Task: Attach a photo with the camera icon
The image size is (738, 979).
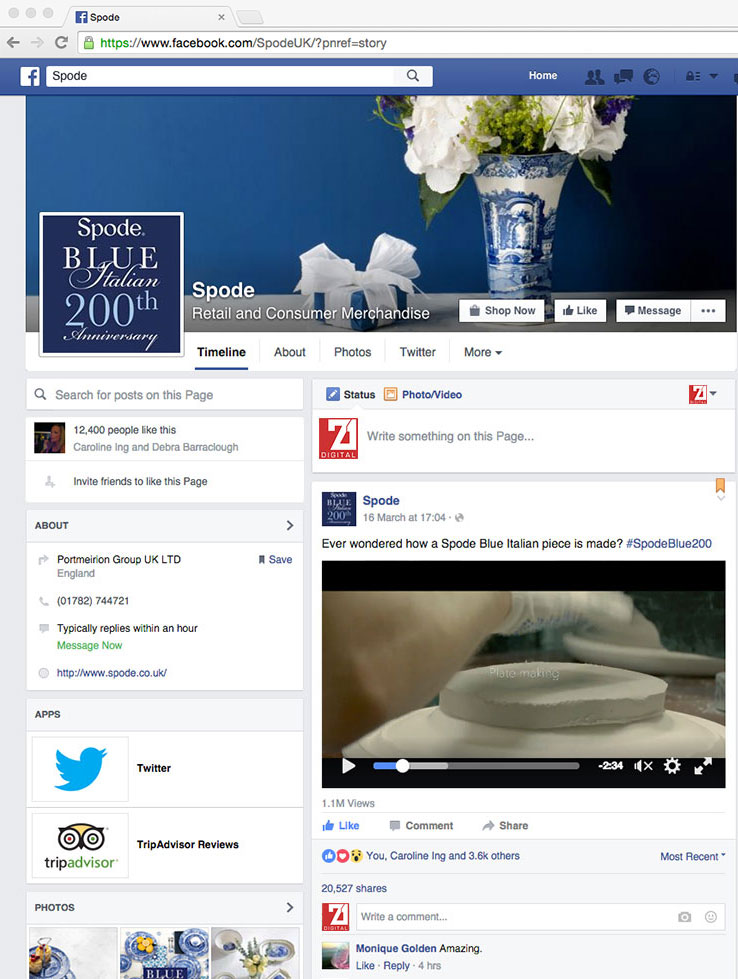Action: (684, 917)
